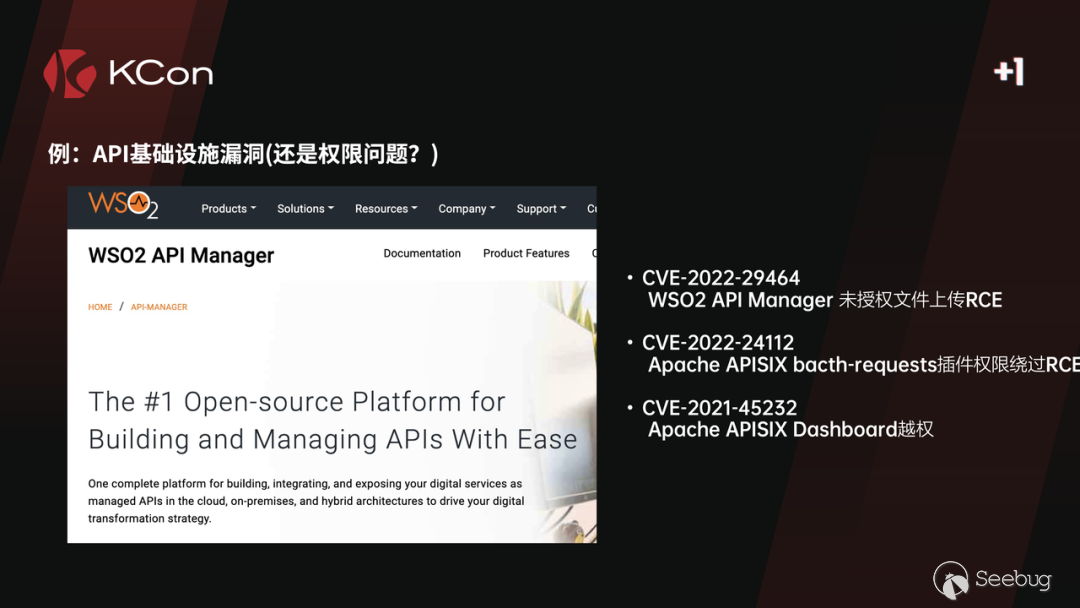Expand the Company dropdown menu
Screen dimensions: 1080x608
point(466,209)
